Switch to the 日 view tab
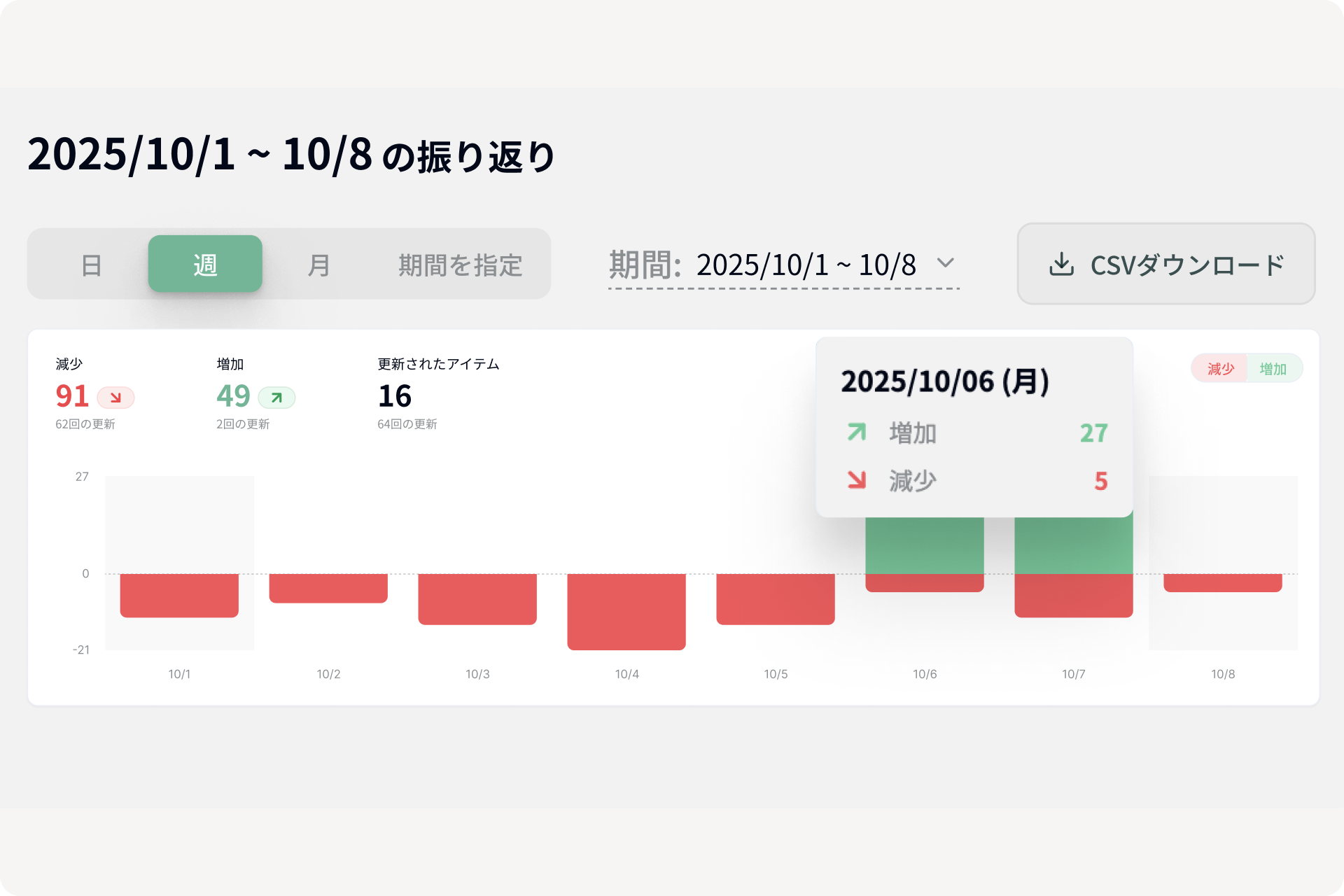Screen dimensions: 1344x896 [92, 265]
